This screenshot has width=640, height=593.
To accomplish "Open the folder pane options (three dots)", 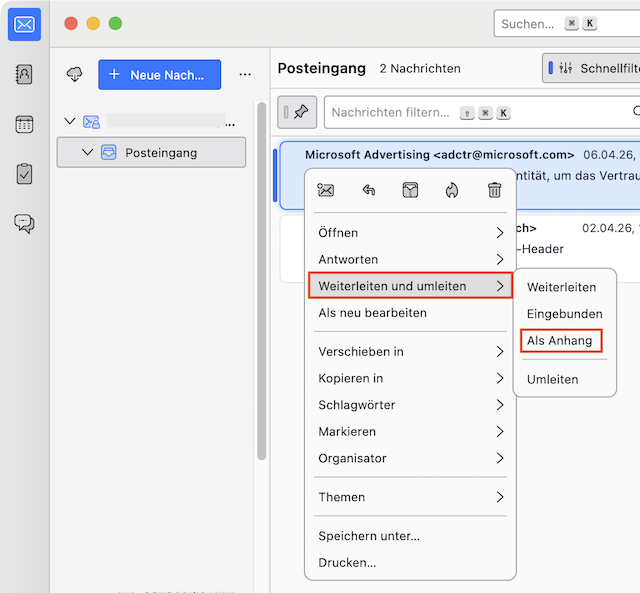I will coord(245,75).
